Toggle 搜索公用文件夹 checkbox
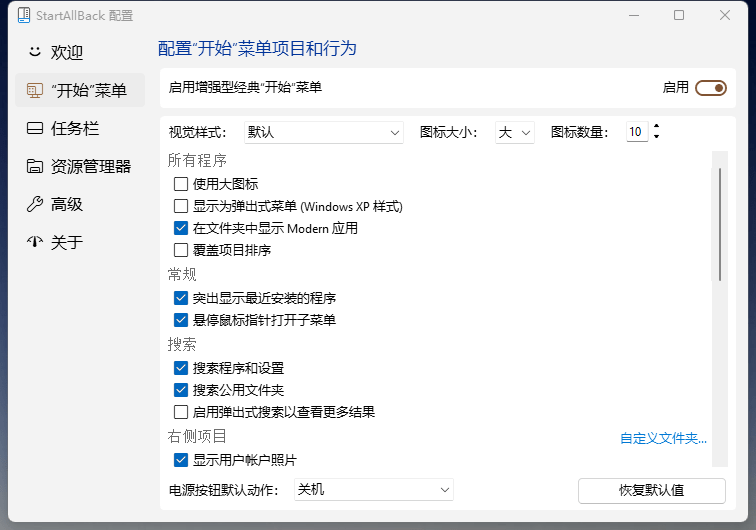756x530 pixels. pyautogui.click(x=181, y=390)
